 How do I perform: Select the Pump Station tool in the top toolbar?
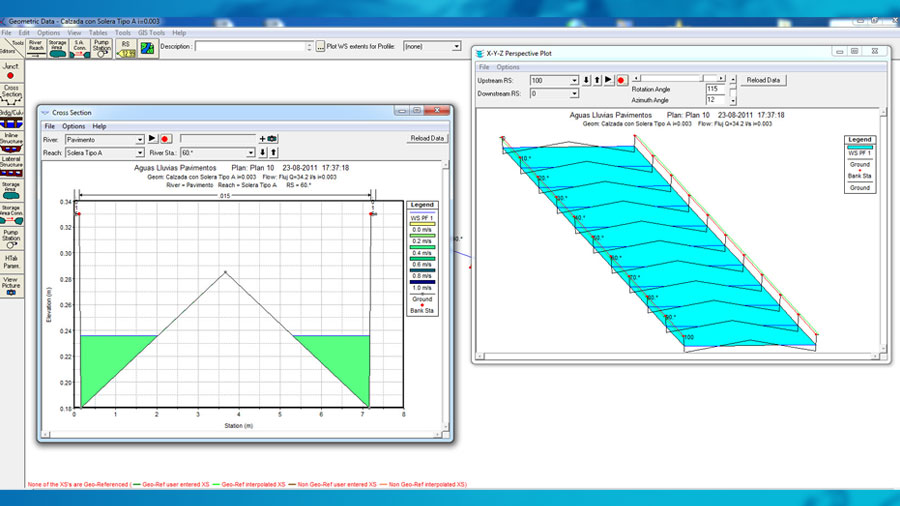[102, 46]
